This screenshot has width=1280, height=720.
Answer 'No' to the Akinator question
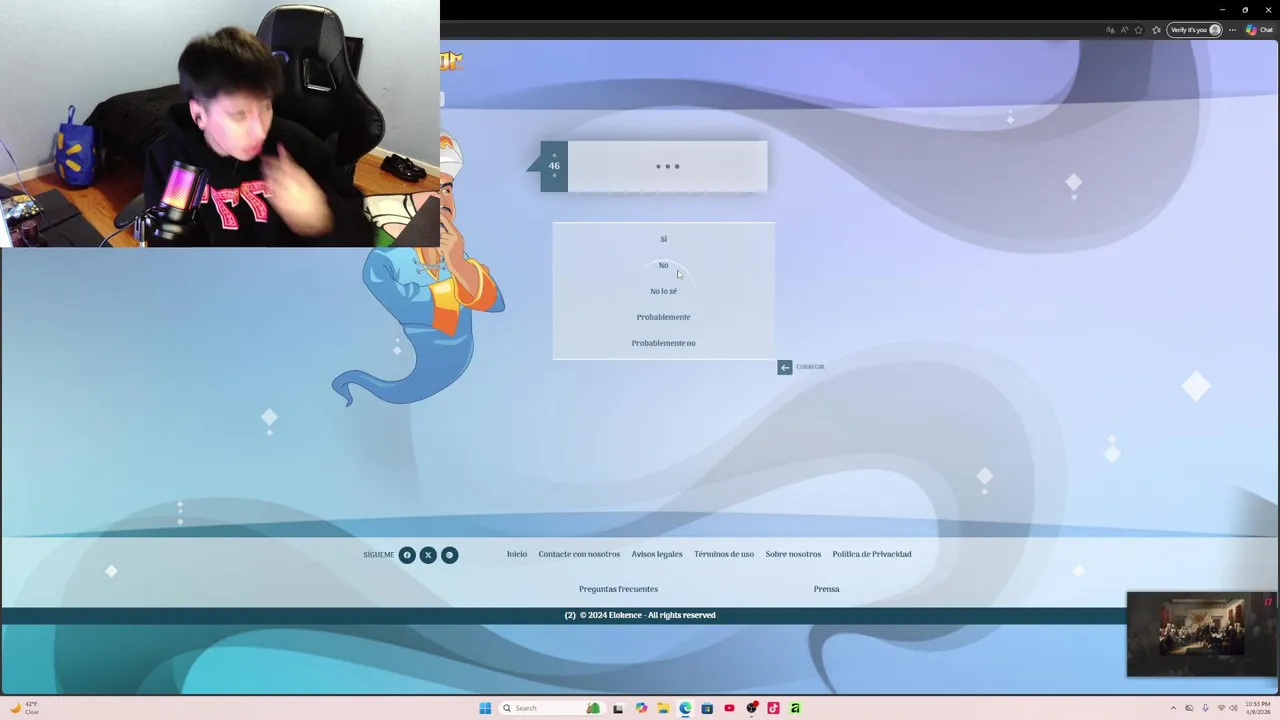coord(663,265)
